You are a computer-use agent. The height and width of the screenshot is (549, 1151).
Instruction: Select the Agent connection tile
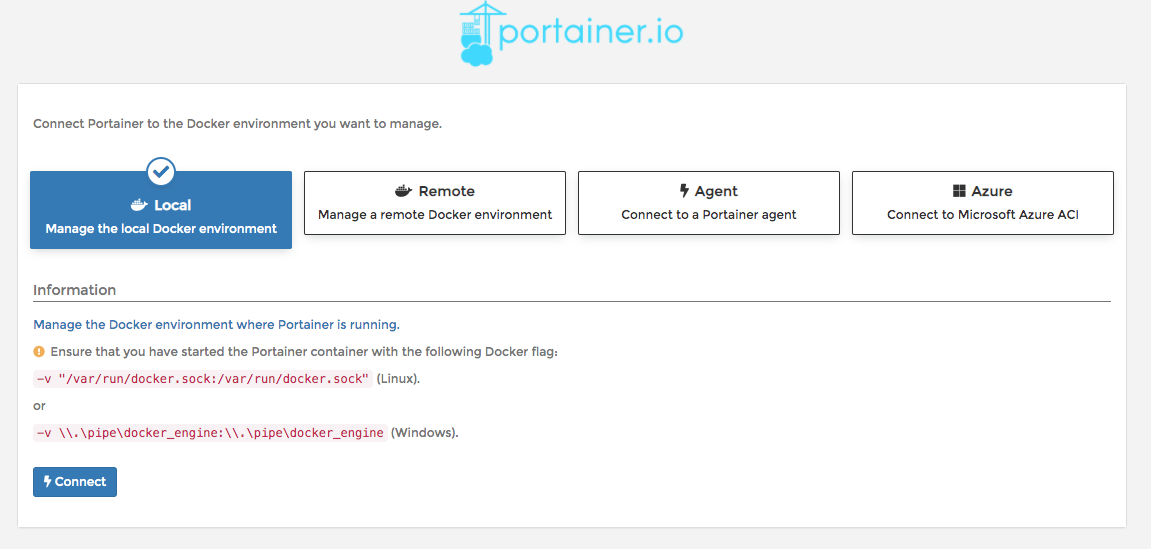tap(708, 203)
